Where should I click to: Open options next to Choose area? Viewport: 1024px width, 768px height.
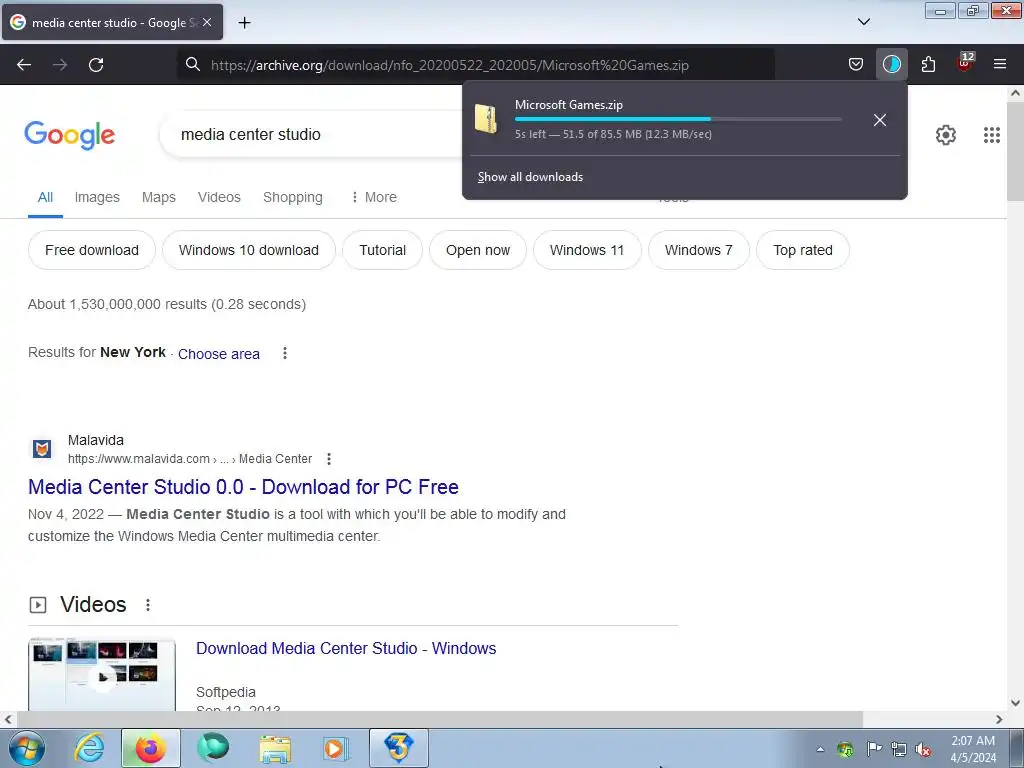coord(285,353)
